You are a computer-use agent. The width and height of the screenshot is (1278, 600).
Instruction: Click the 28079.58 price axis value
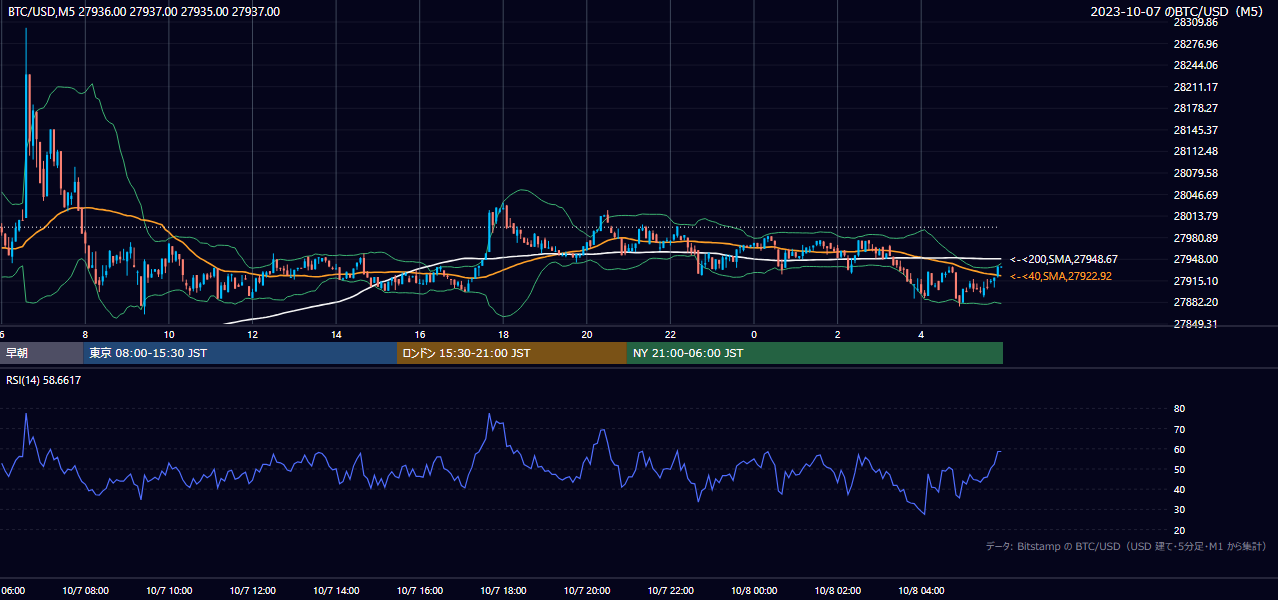pos(1195,173)
